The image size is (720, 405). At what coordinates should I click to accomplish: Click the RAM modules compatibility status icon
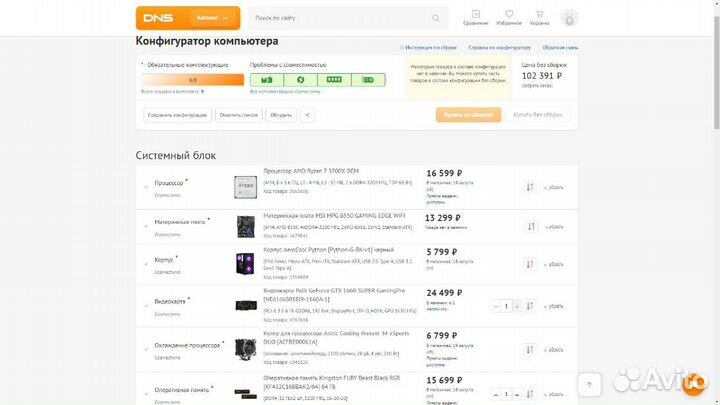(334, 80)
